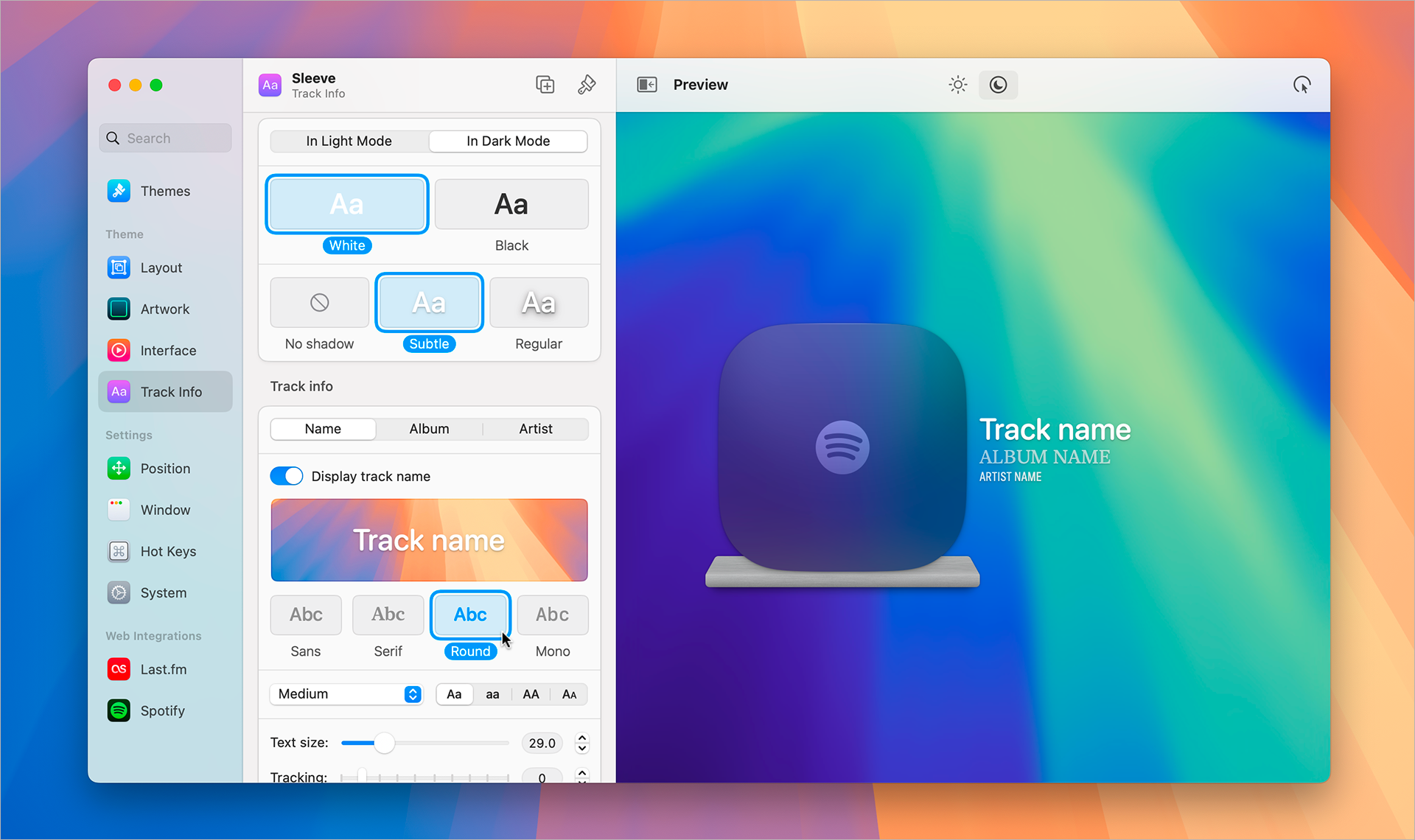Open the Medium font weight dropdown
This screenshot has height=840, width=1415.
pos(346,694)
